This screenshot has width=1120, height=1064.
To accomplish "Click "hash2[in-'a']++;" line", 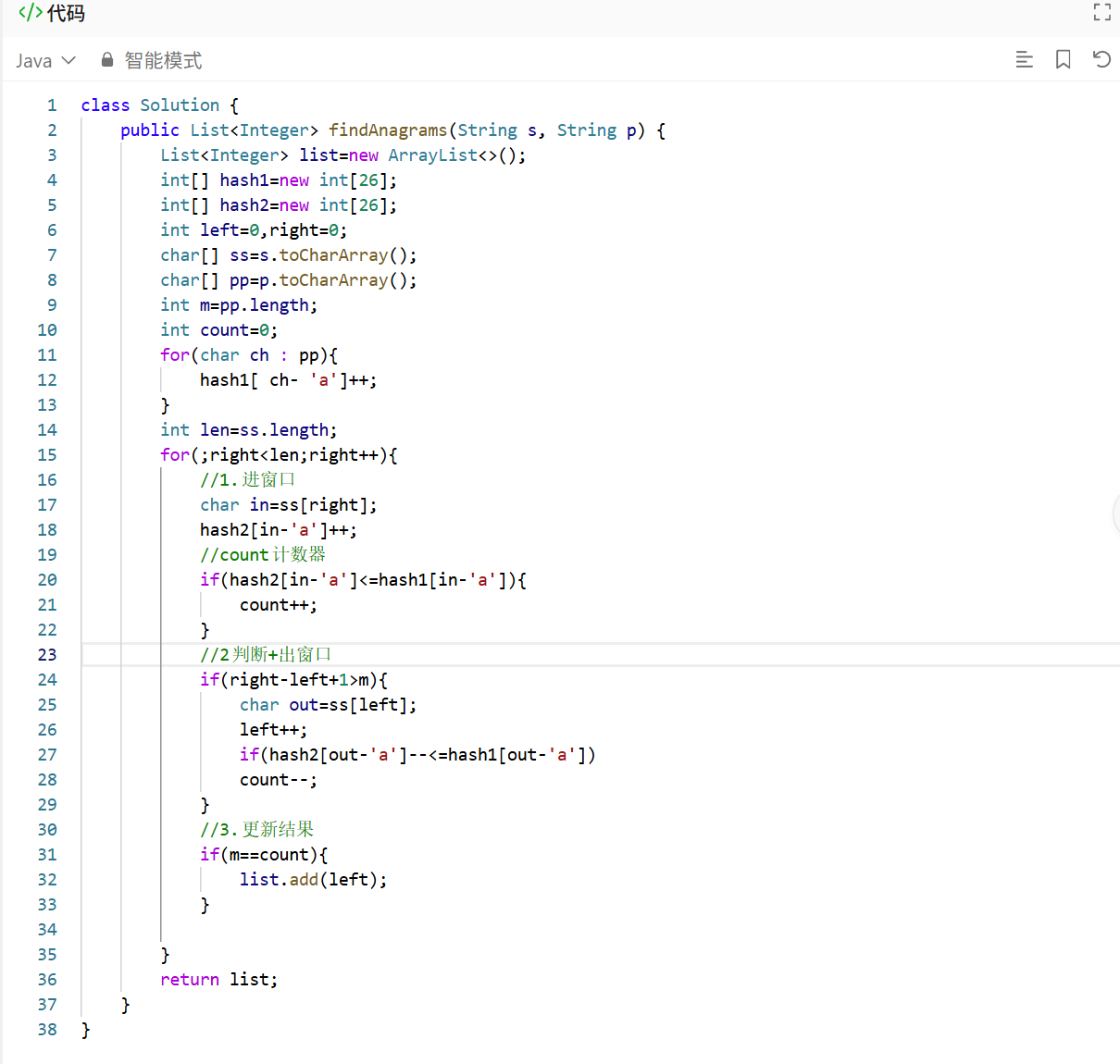I will click(x=279, y=530).
